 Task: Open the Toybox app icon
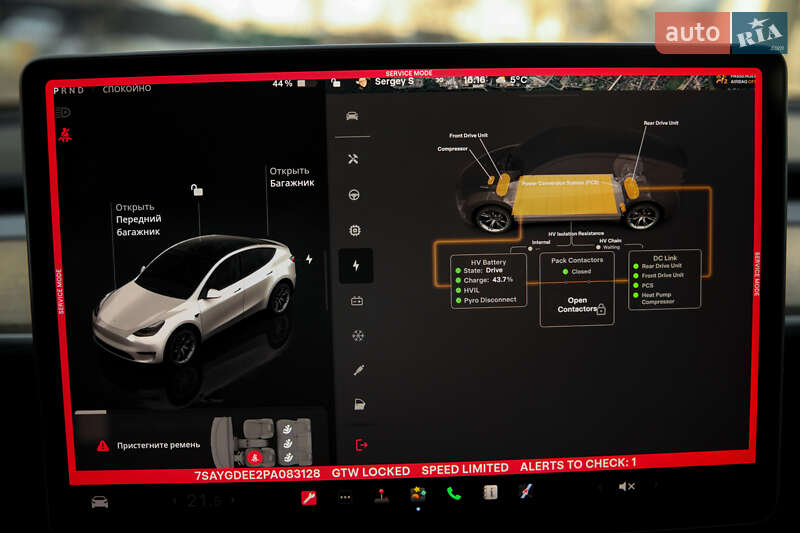418,494
